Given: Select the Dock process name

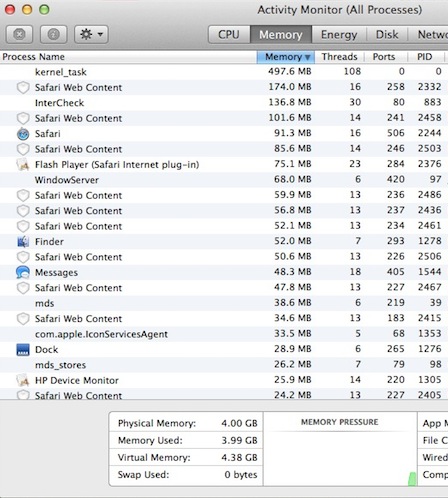Looking at the screenshot, I should (x=47, y=350).
